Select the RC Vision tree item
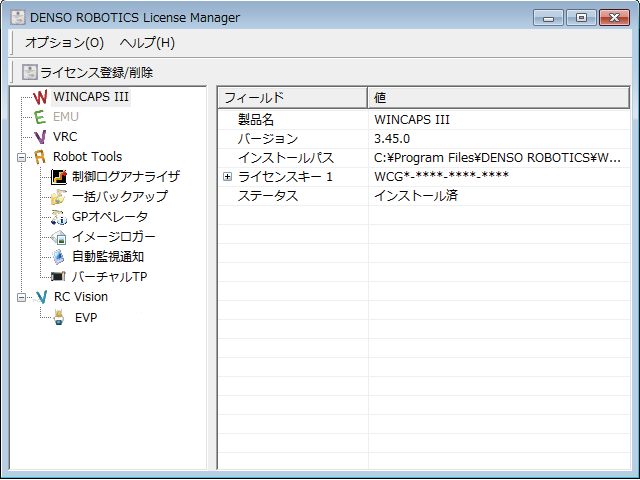The height and width of the screenshot is (480, 640). (81, 297)
